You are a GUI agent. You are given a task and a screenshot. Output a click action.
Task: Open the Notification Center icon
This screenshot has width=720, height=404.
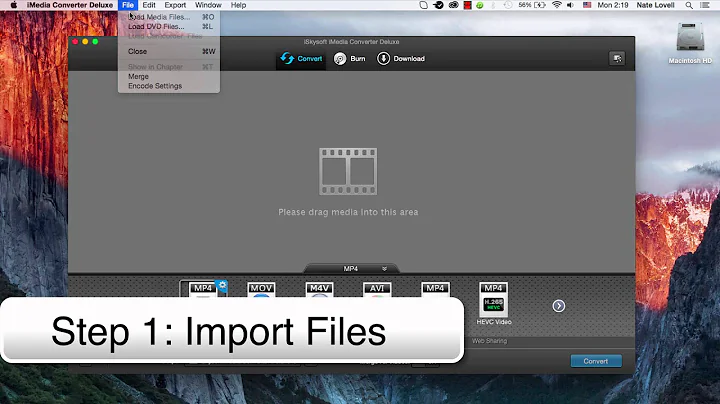(x=705, y=5)
